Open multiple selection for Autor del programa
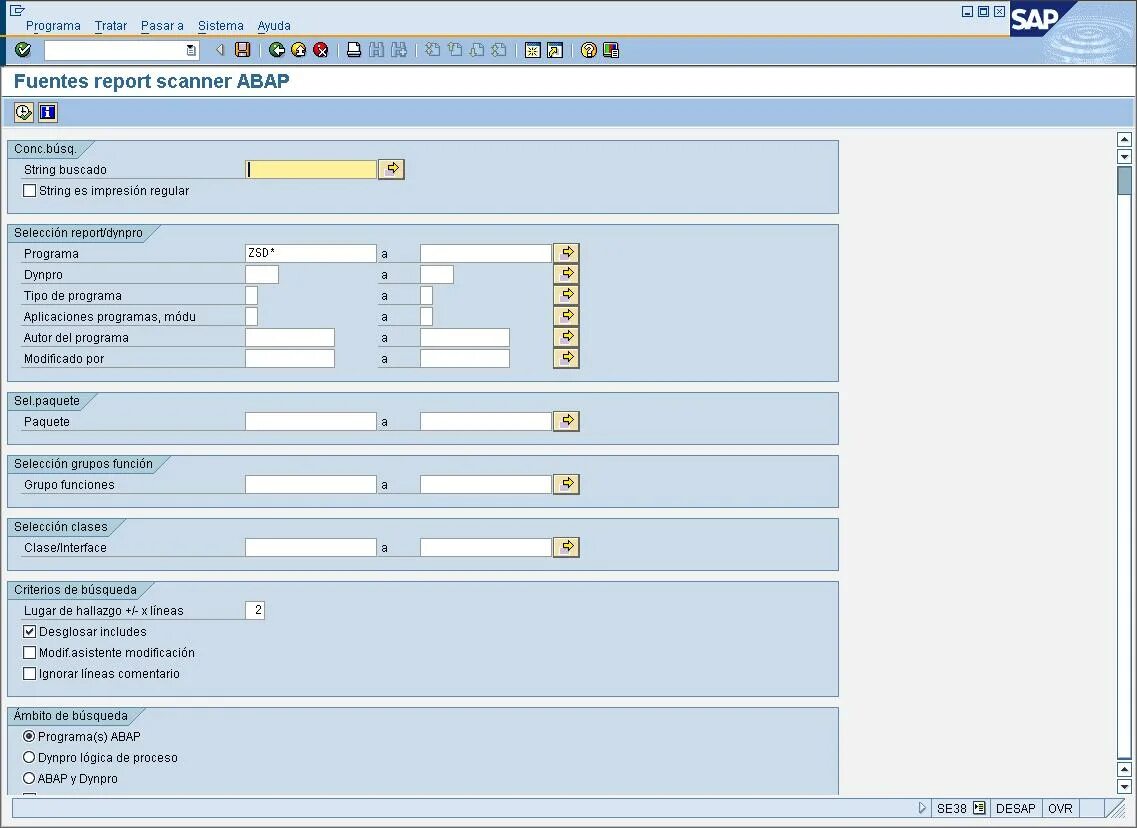1137x828 pixels. (x=566, y=337)
